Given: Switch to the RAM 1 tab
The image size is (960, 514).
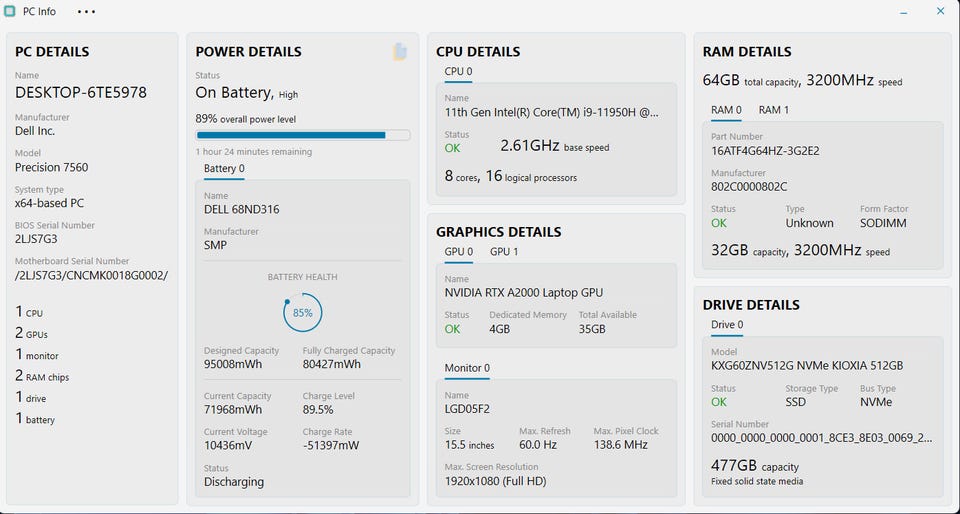Looking at the screenshot, I should pyautogui.click(x=773, y=110).
